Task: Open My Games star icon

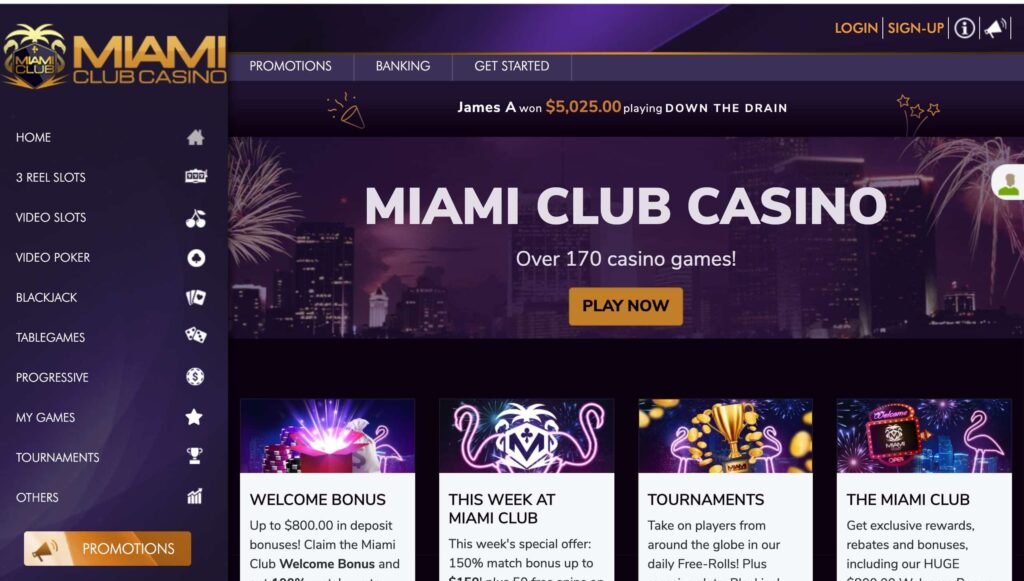Action: point(194,416)
